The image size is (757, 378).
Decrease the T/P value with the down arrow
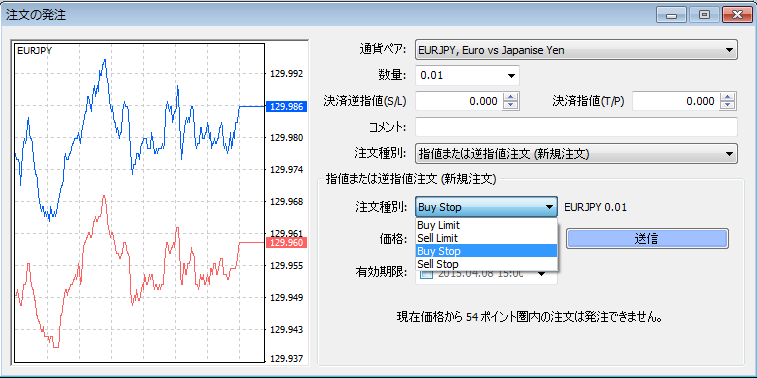(x=728, y=105)
